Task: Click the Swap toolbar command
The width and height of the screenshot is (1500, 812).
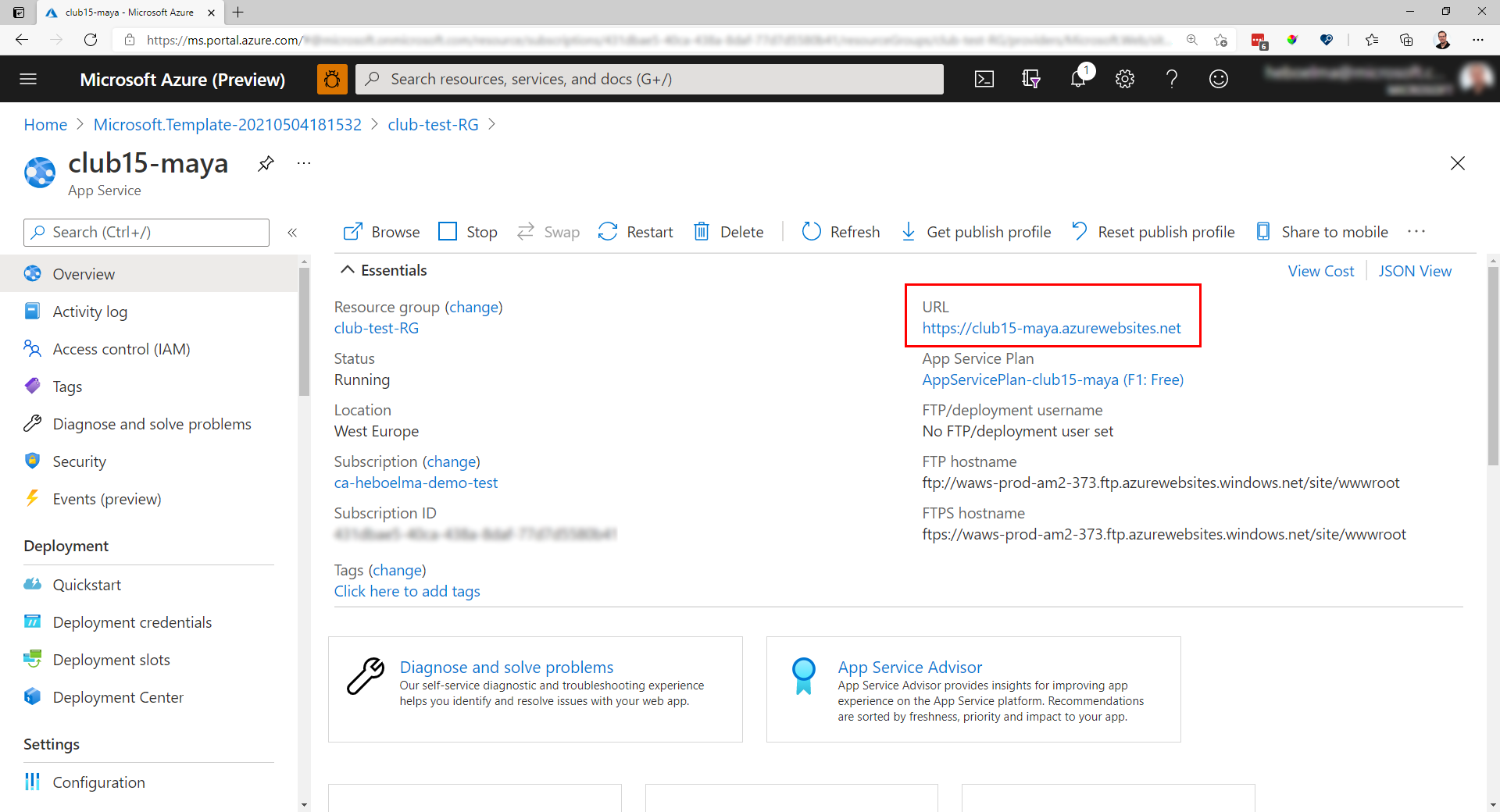Action: tap(548, 232)
